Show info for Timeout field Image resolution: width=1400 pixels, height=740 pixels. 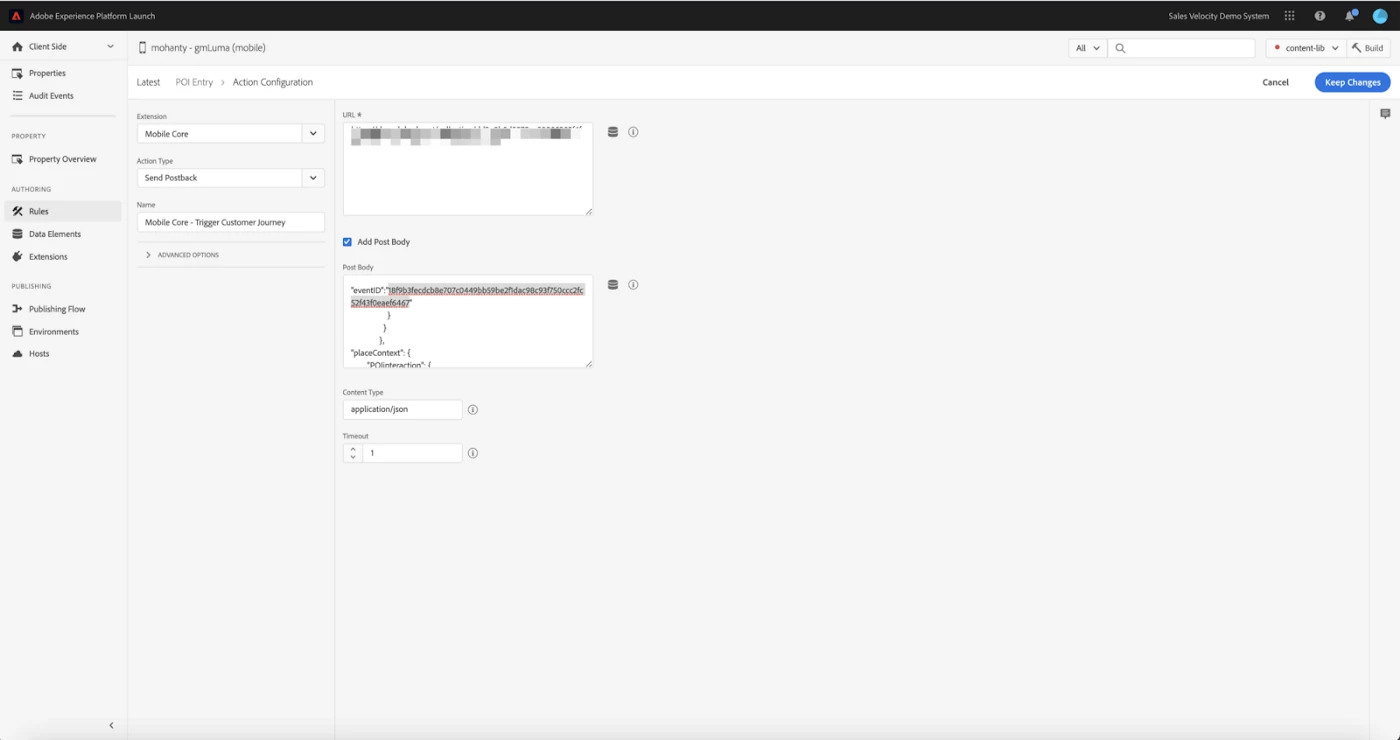[x=473, y=453]
